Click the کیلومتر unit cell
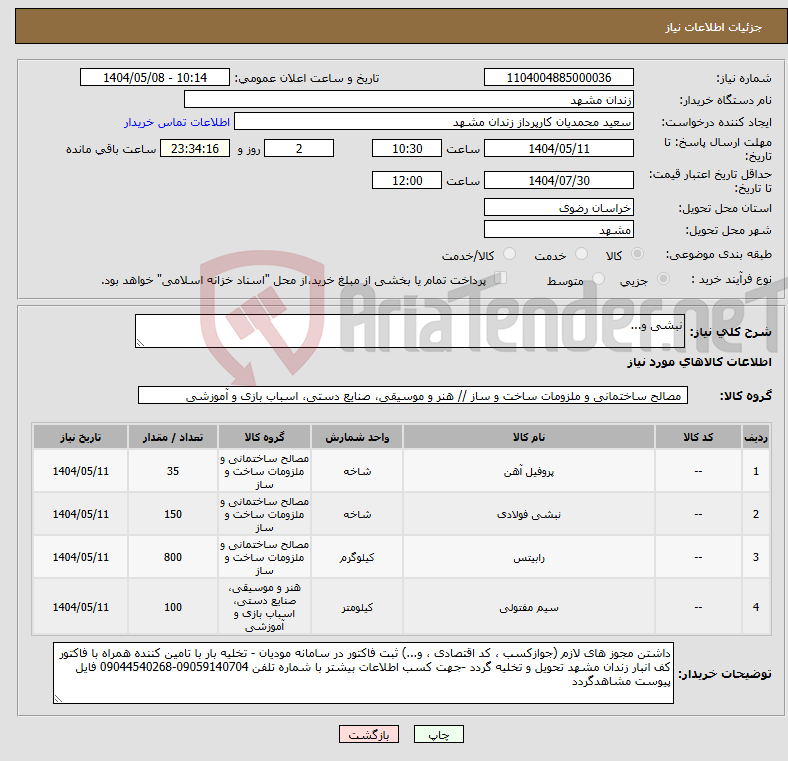The width and height of the screenshot is (788, 761). click(x=357, y=607)
